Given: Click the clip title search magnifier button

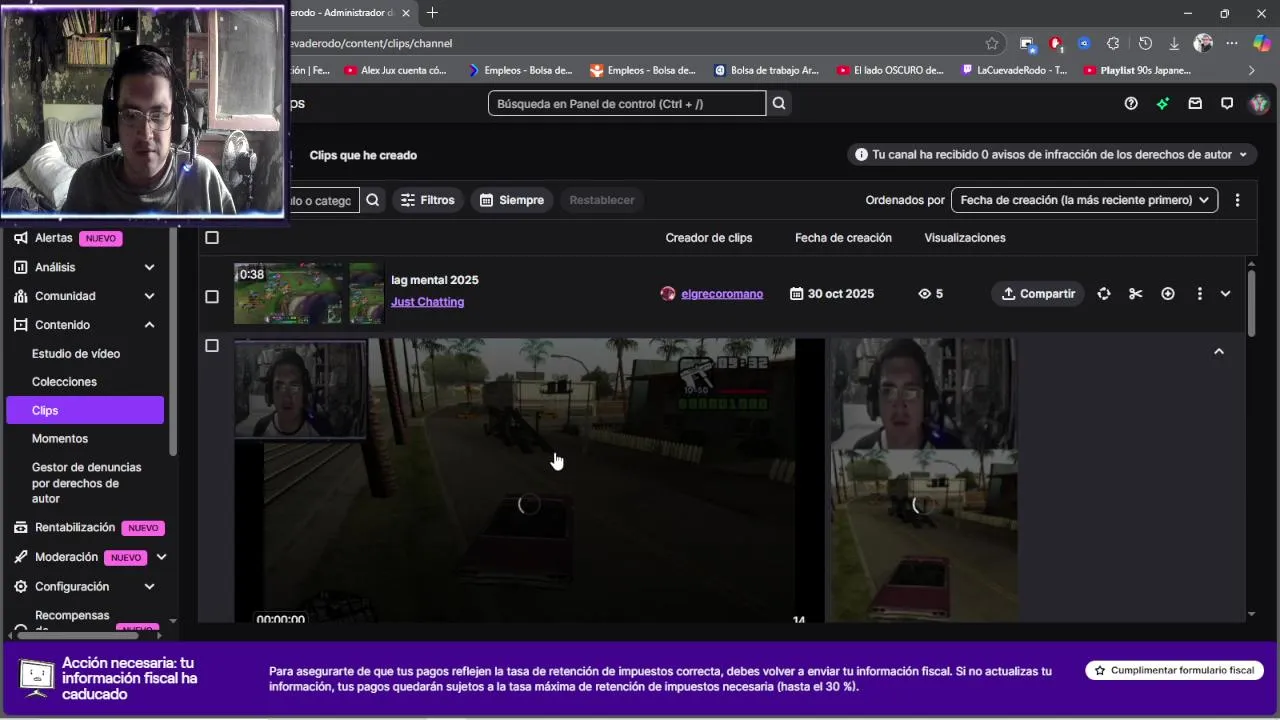Looking at the screenshot, I should (x=372, y=200).
